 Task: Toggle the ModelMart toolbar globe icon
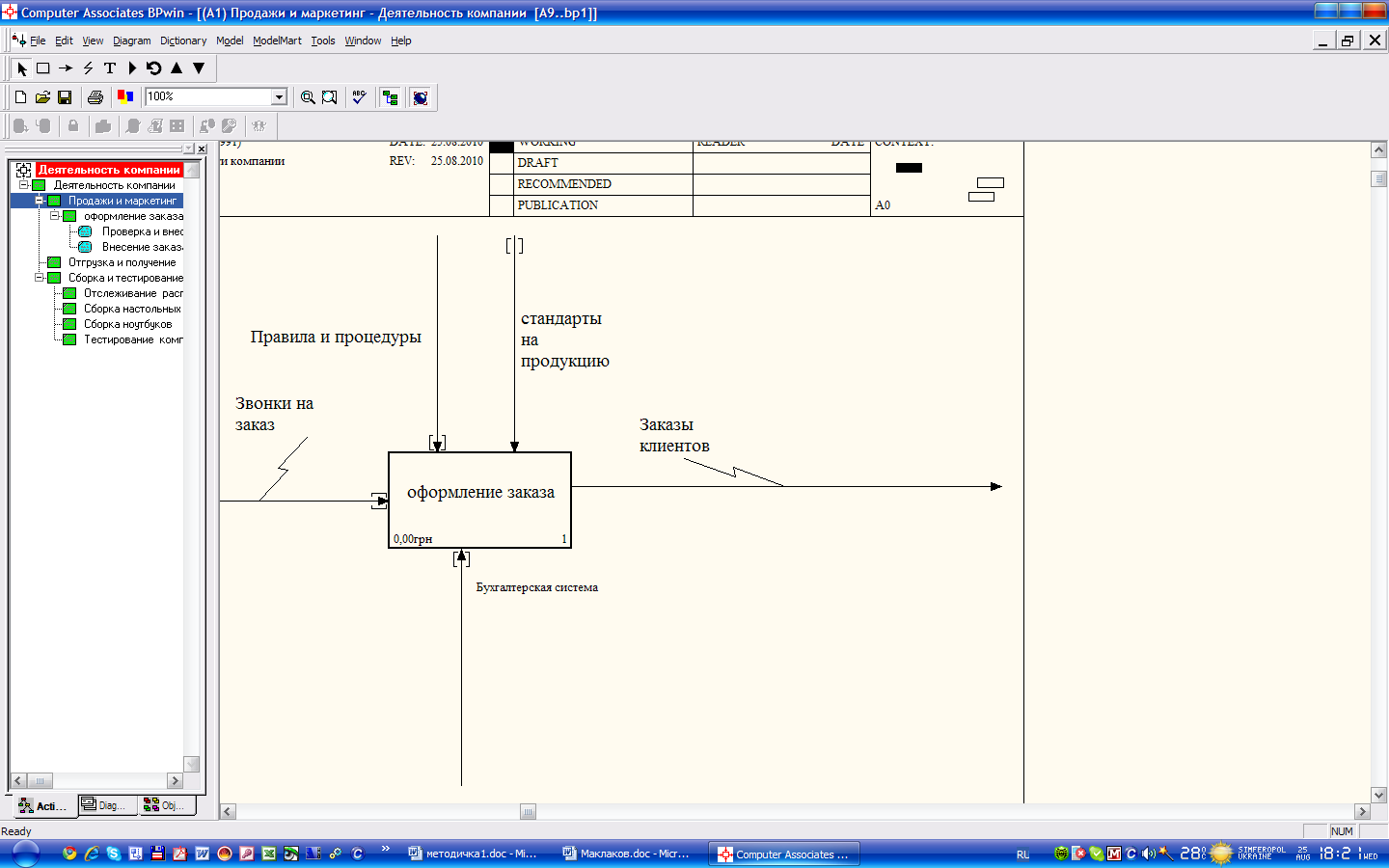tap(420, 97)
